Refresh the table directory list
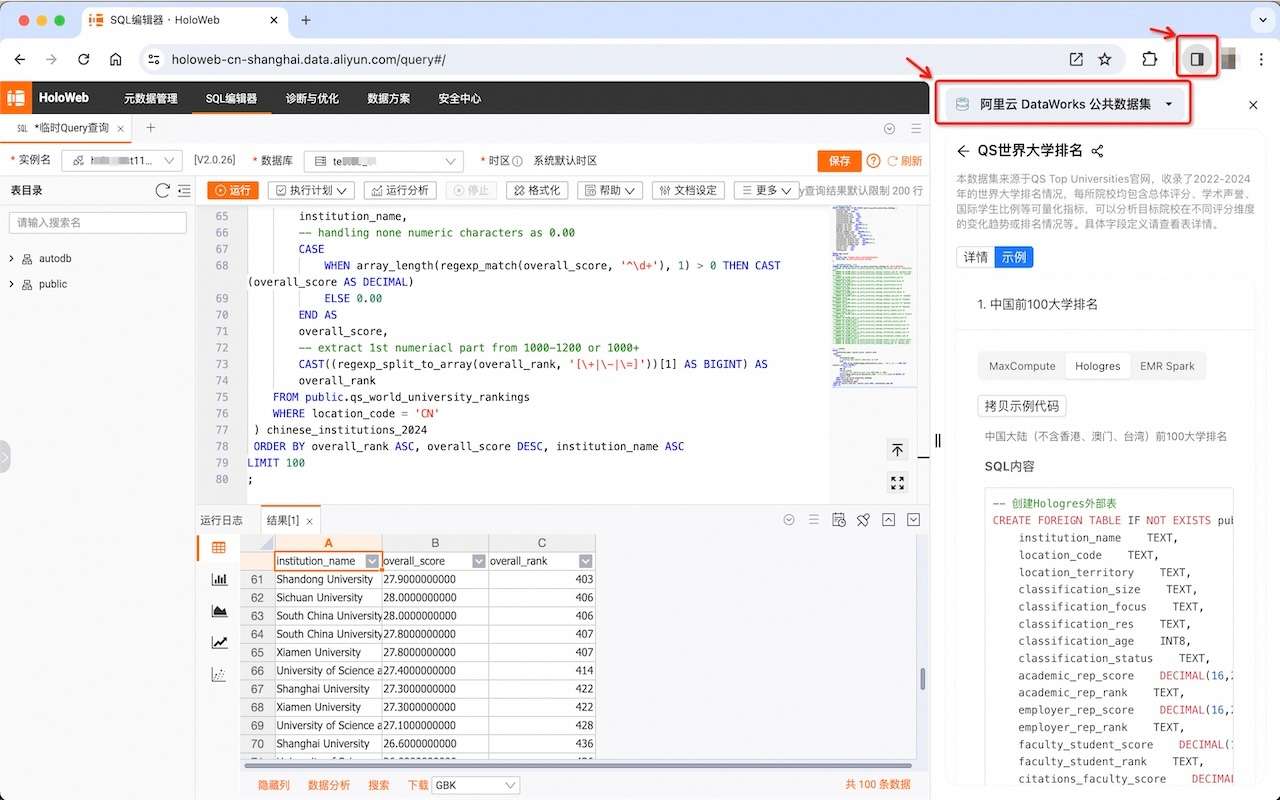This screenshot has height=800, width=1280. 163,190
